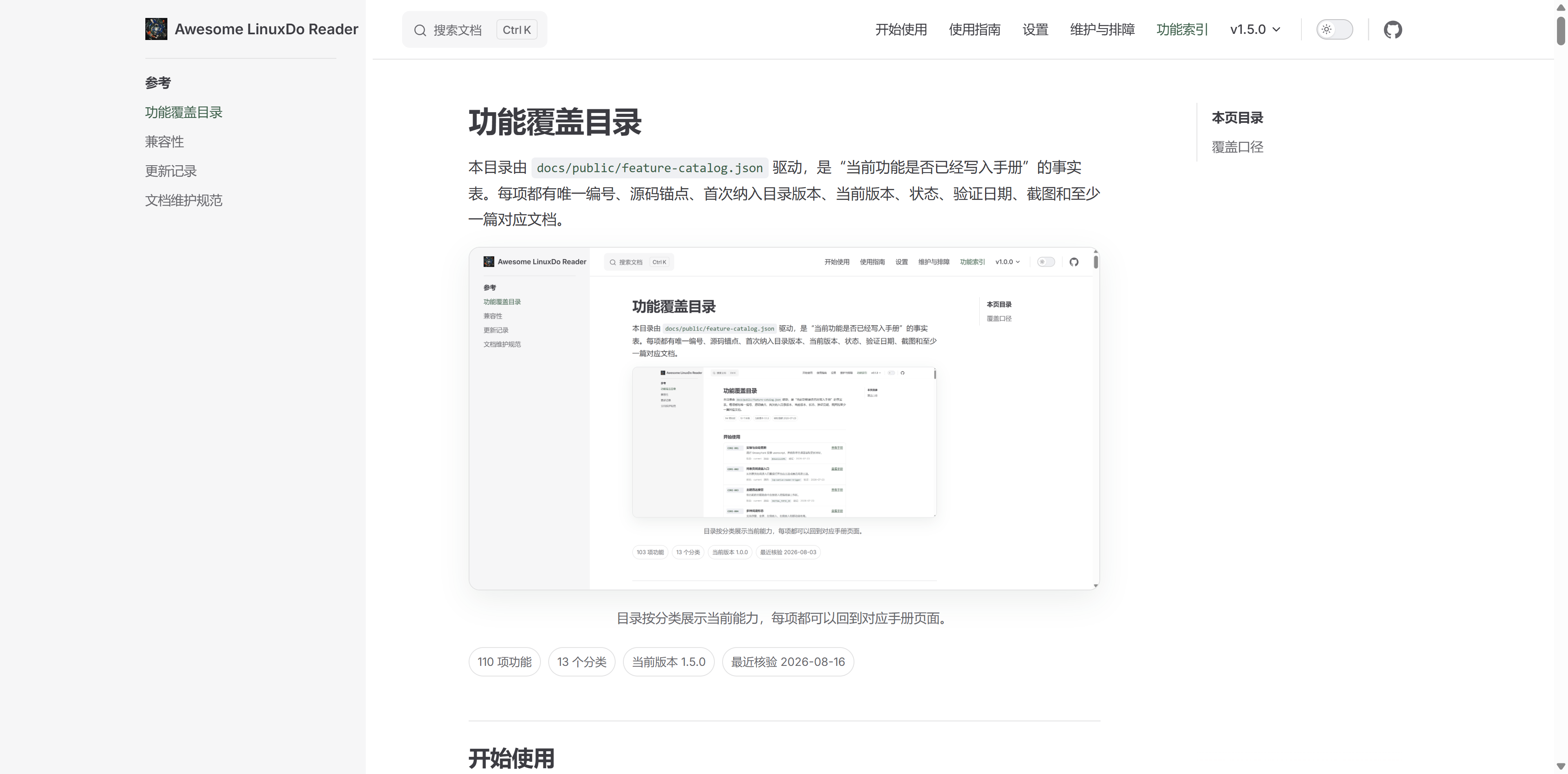Click the 开始使用 section heading

[x=511, y=758]
